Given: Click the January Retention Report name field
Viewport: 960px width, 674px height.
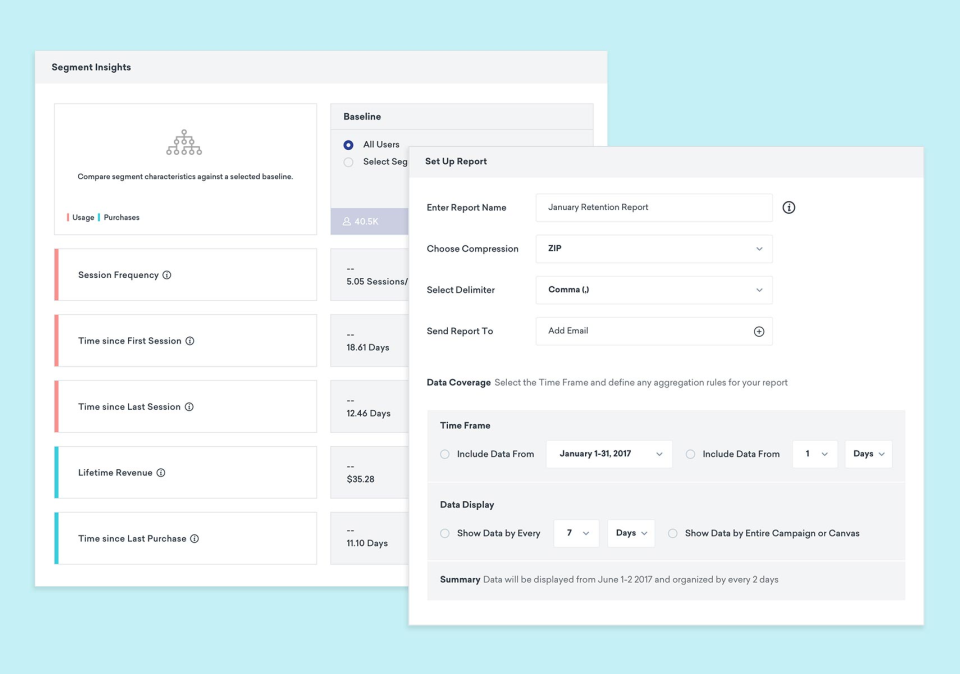Looking at the screenshot, I should tap(653, 207).
